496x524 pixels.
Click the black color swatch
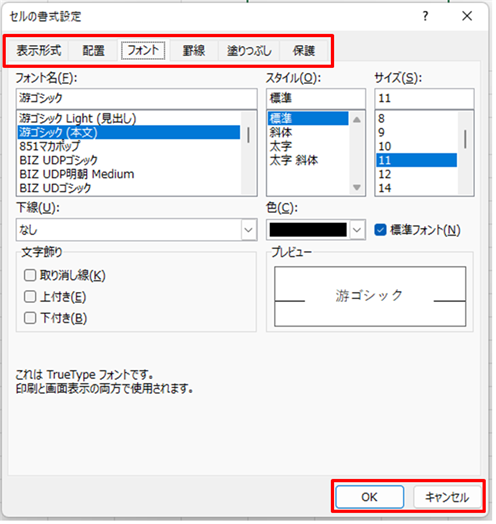point(309,231)
